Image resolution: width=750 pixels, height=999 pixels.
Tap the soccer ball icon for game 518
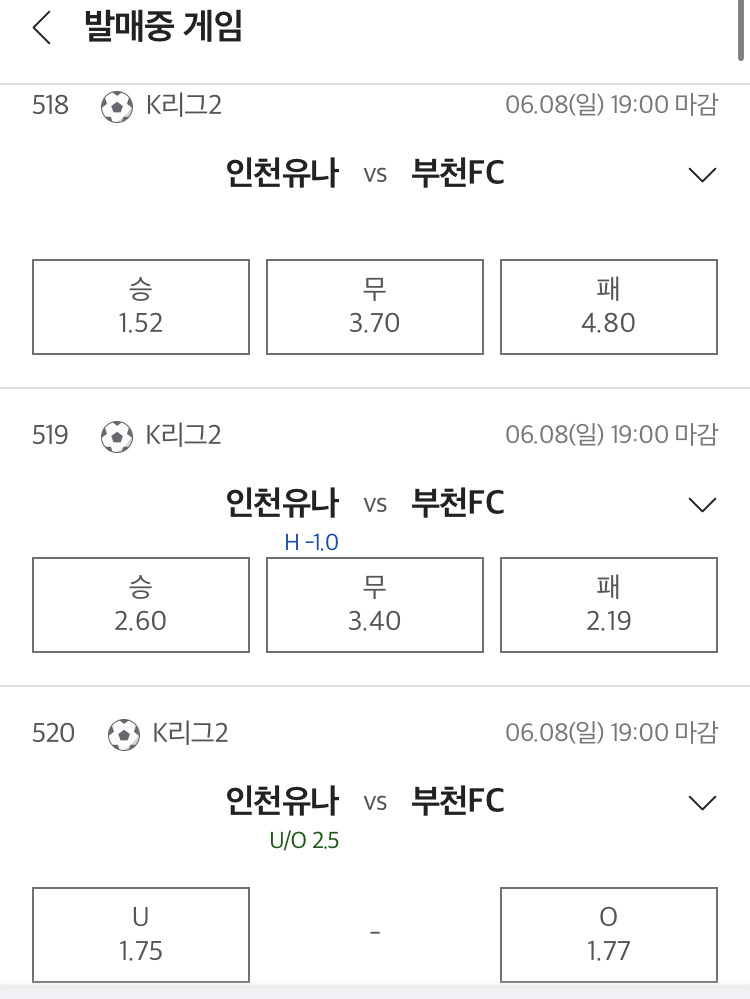pos(117,106)
